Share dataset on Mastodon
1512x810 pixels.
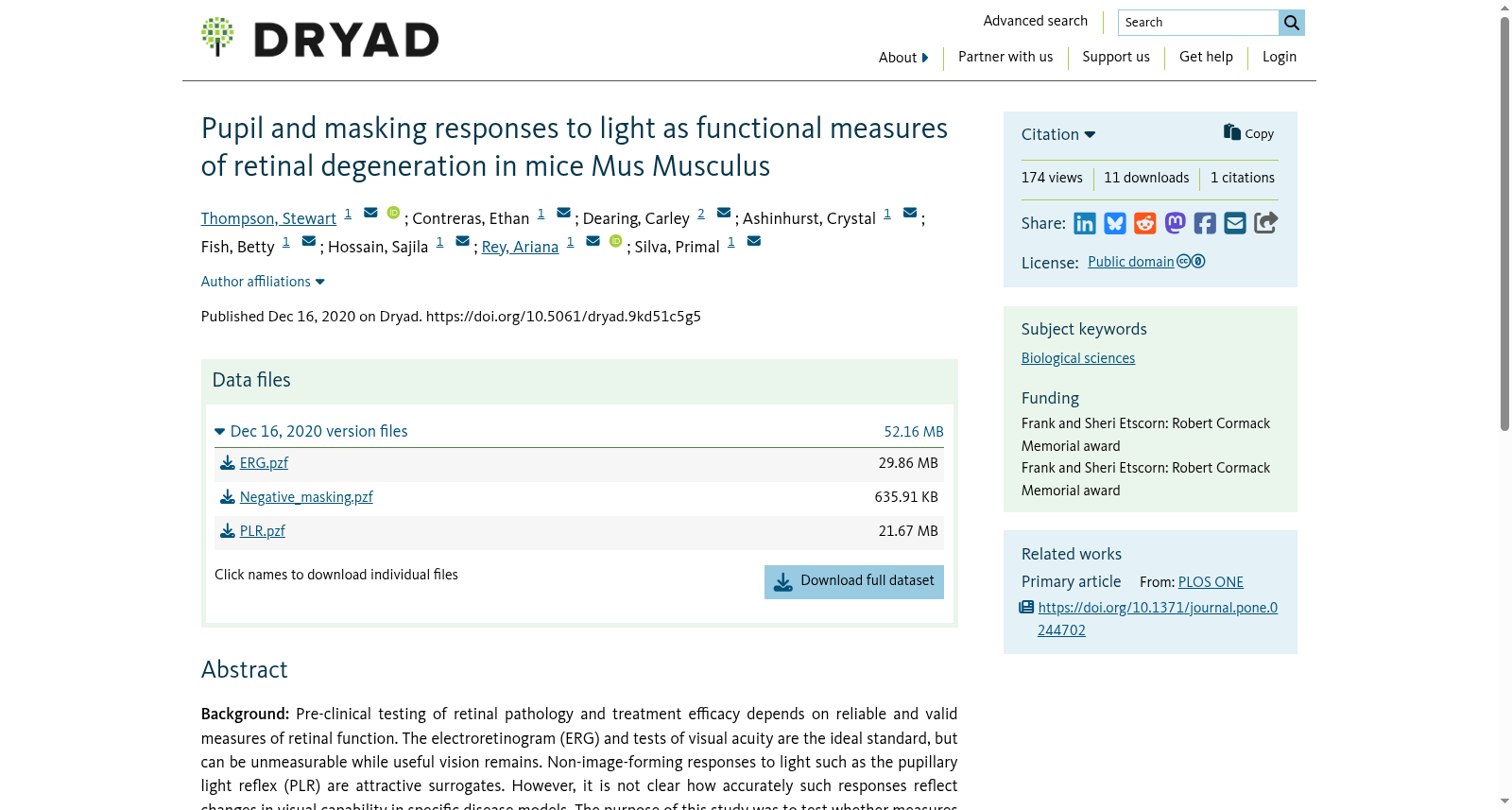[x=1175, y=223]
